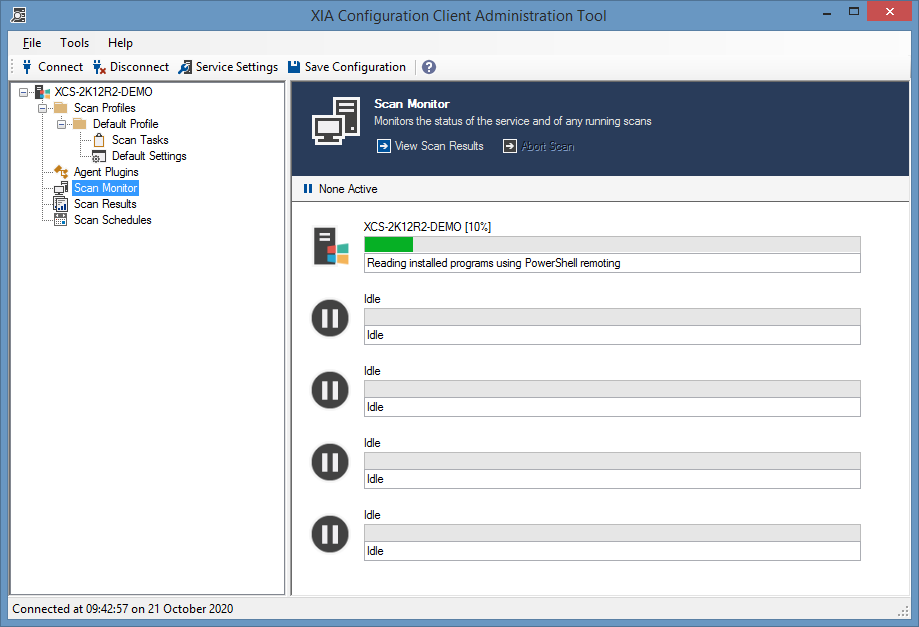Click the second Idle pause circle icon
Image resolution: width=919 pixels, height=627 pixels.
tap(330, 390)
